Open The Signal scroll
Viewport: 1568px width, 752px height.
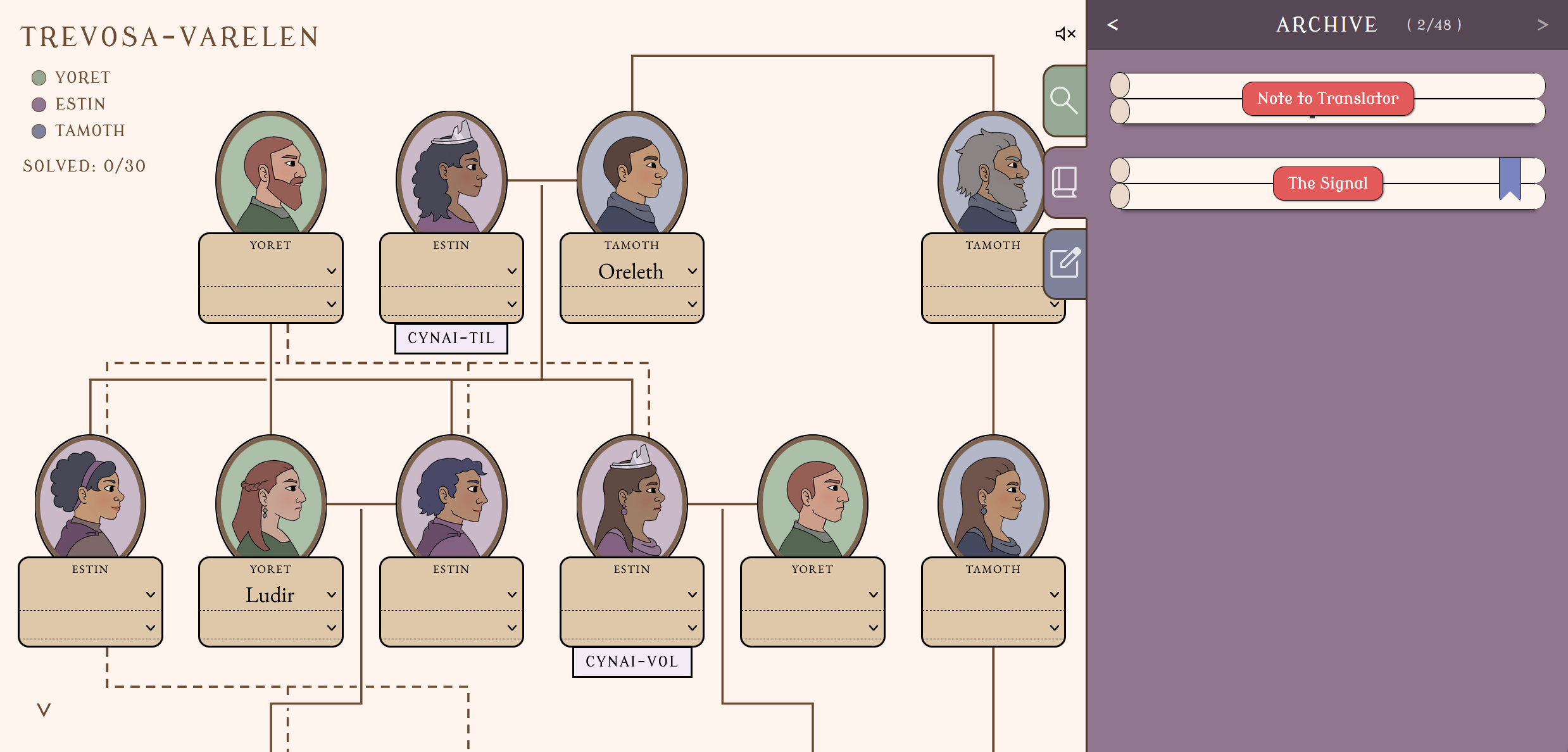[x=1327, y=184]
